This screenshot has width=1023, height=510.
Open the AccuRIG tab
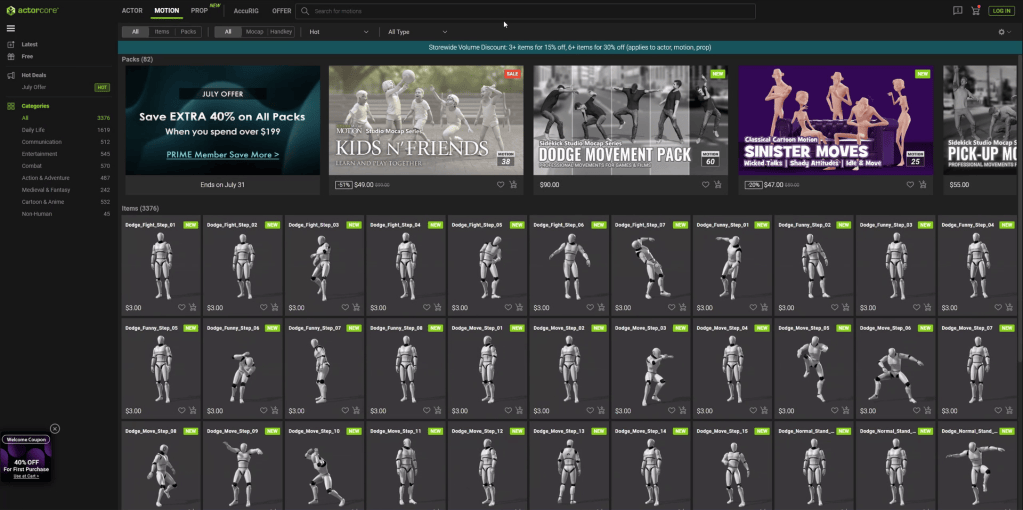click(x=247, y=11)
